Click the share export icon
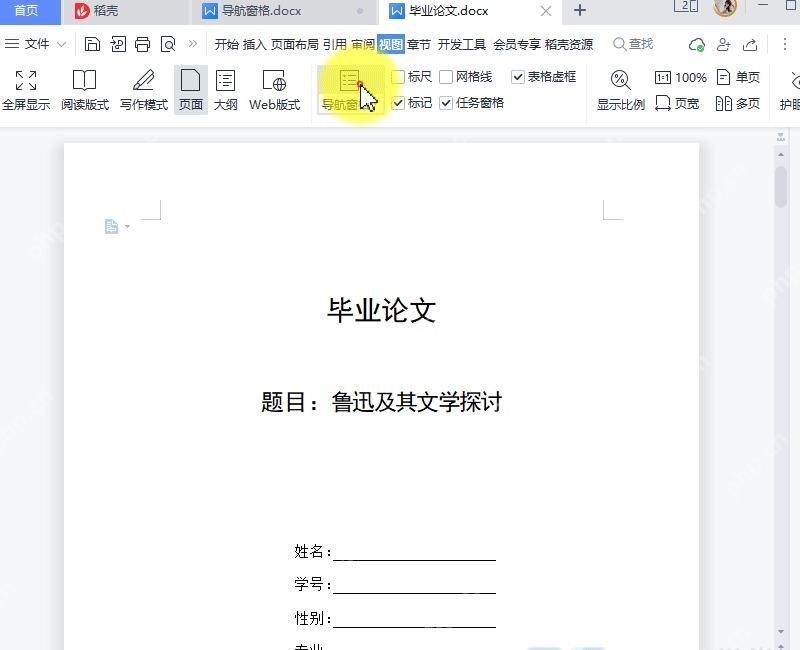The width and height of the screenshot is (800, 650). coord(750,45)
